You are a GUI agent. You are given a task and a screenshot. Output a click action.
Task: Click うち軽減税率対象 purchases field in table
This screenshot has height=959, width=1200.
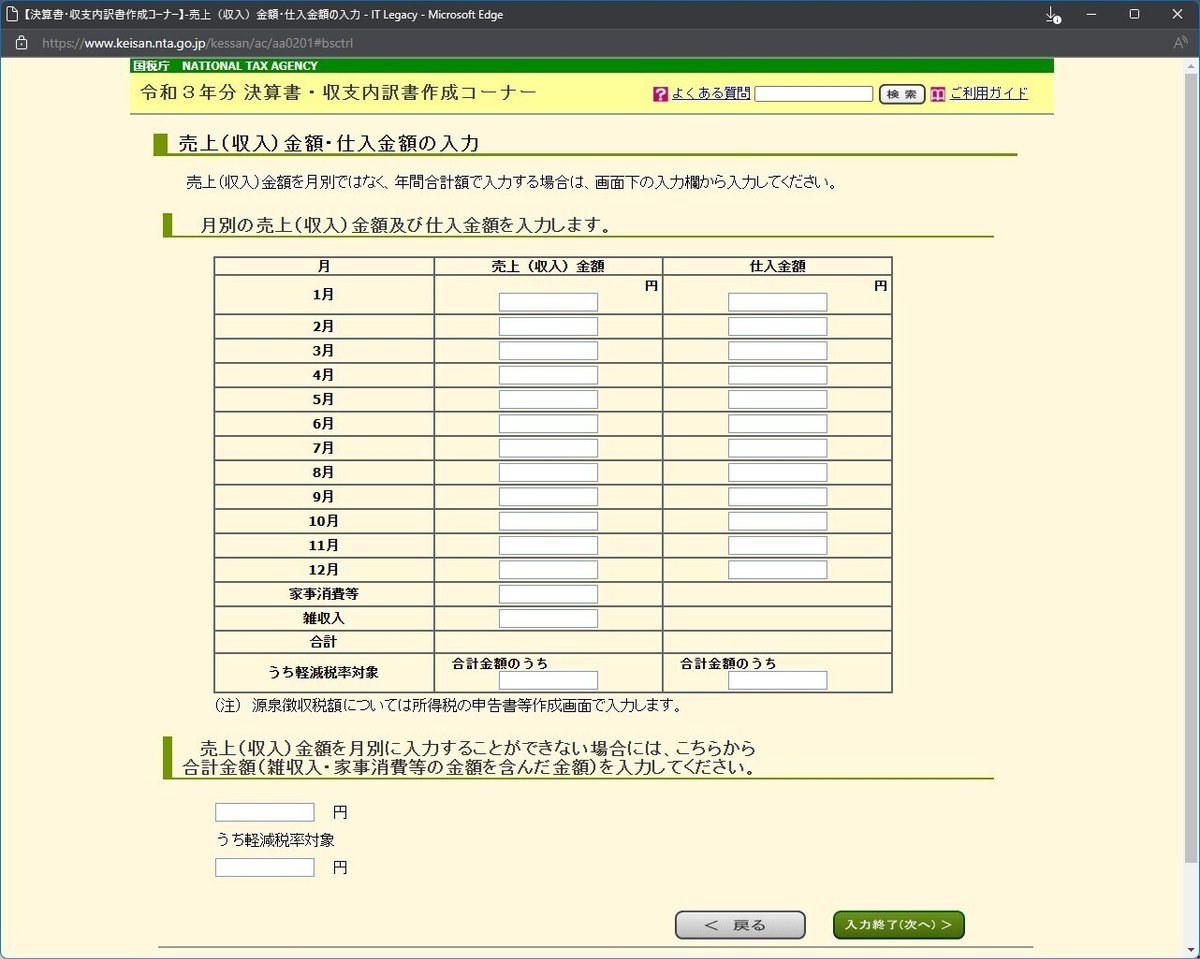pyautogui.click(x=778, y=680)
